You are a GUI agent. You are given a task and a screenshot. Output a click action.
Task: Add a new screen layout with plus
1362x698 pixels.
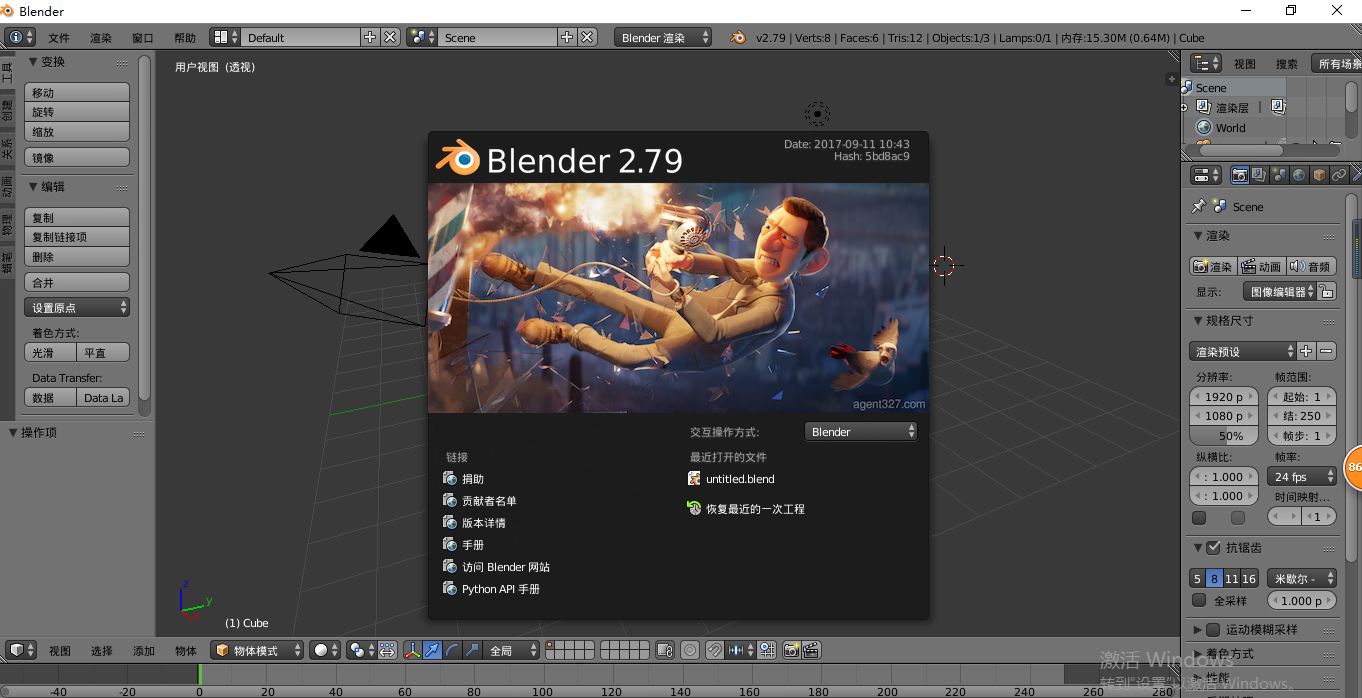[x=370, y=37]
